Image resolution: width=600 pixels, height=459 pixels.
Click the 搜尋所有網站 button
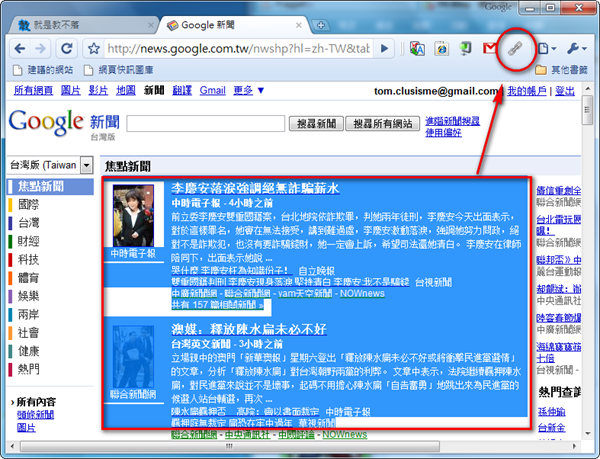(x=383, y=124)
